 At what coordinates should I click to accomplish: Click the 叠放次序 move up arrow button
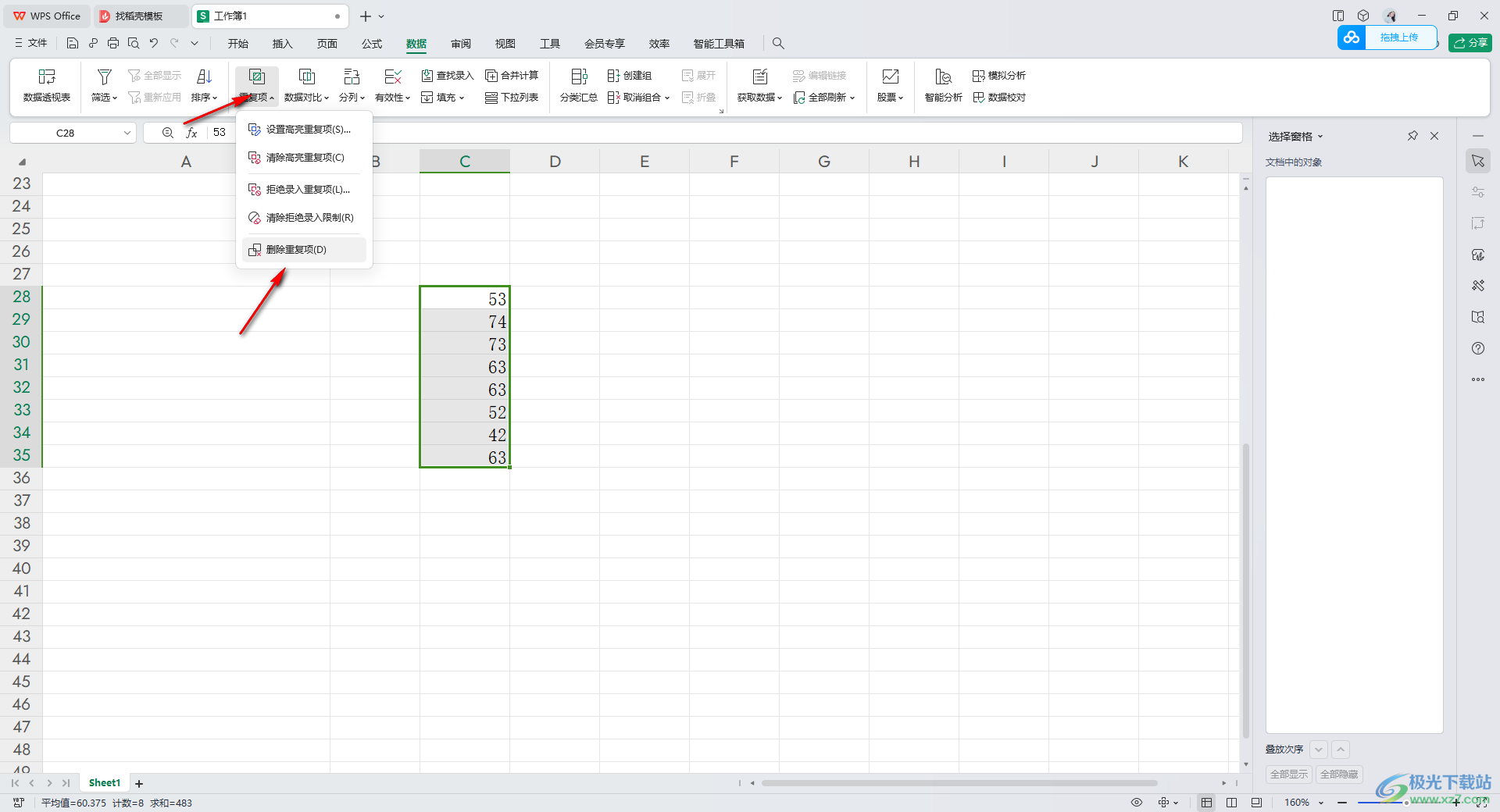tap(1341, 750)
